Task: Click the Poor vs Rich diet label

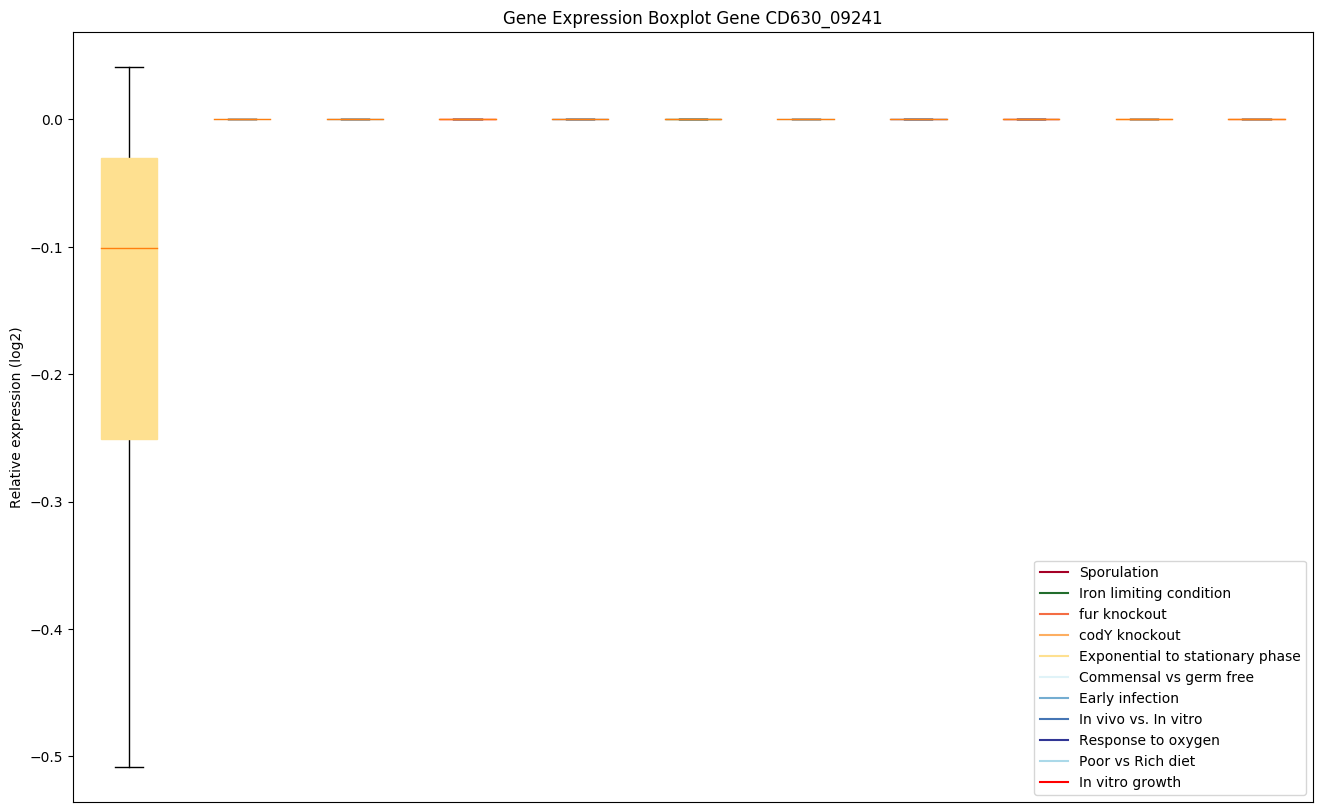Action: coord(1137,761)
